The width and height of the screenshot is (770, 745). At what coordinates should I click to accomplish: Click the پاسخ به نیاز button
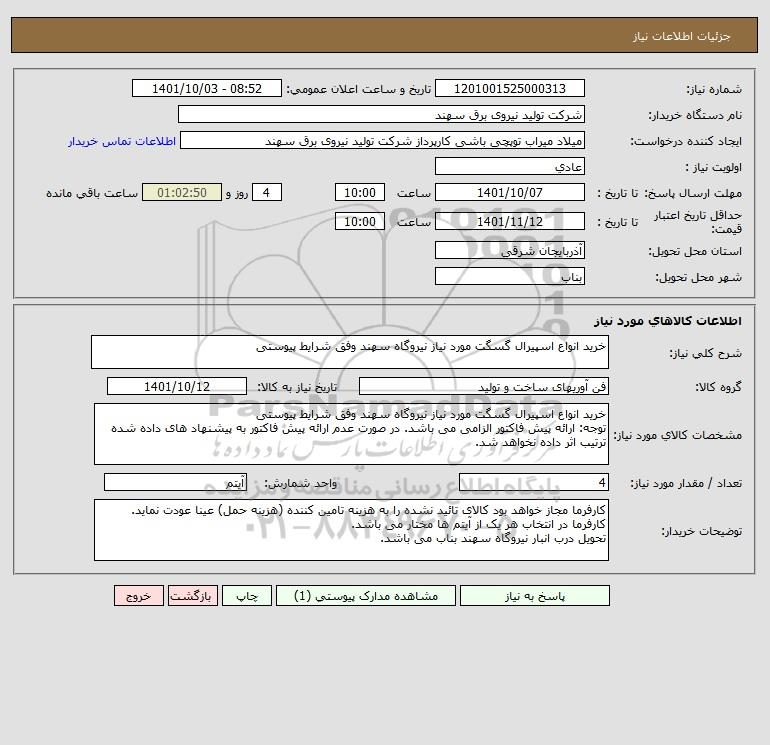tap(535, 596)
